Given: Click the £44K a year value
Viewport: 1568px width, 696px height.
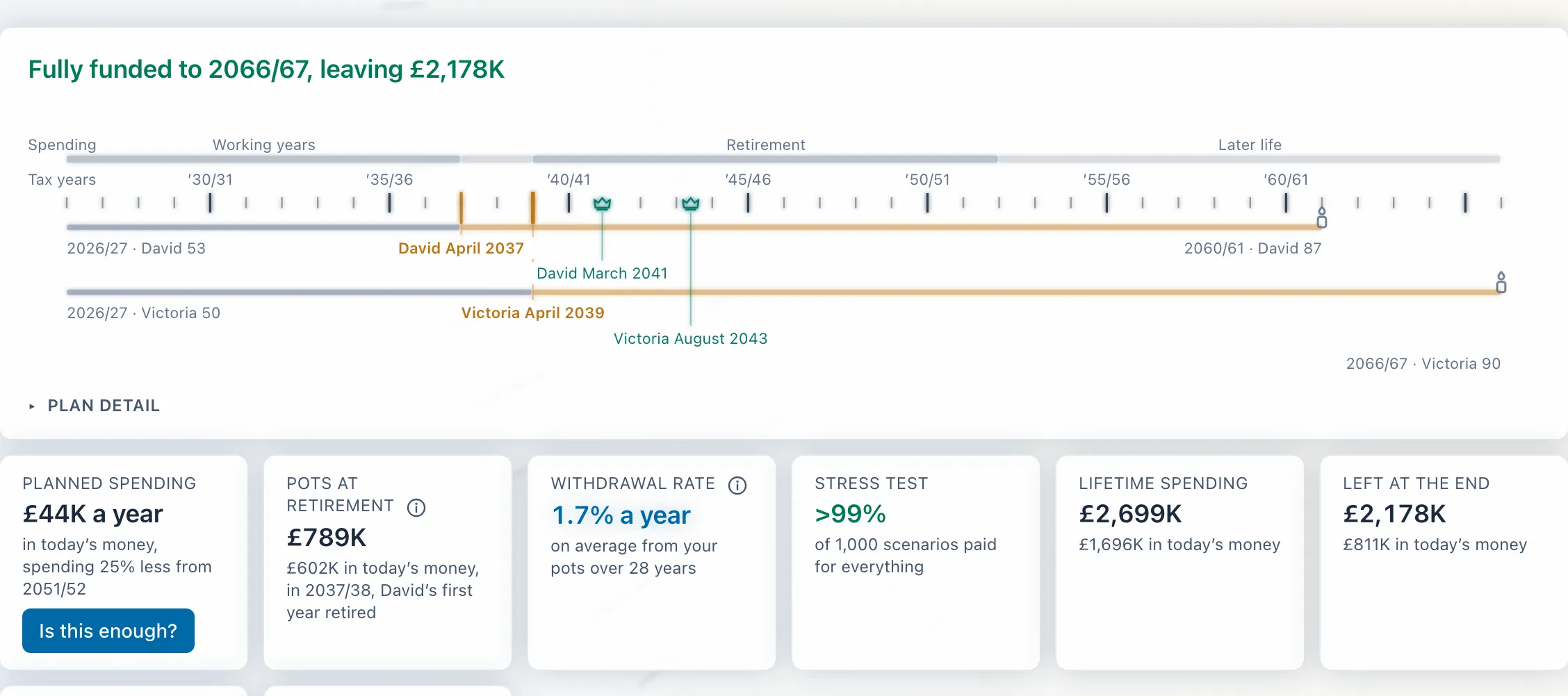Looking at the screenshot, I should [x=92, y=514].
